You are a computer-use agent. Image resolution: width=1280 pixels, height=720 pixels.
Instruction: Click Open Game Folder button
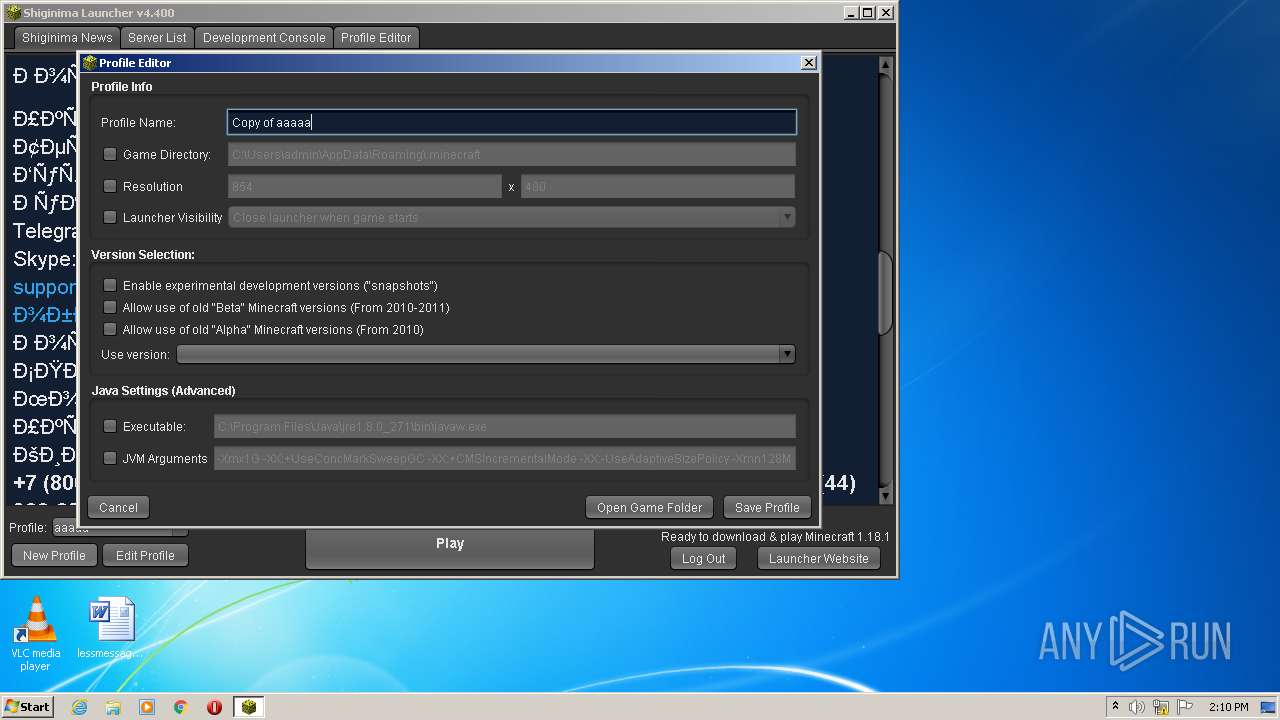coord(650,507)
